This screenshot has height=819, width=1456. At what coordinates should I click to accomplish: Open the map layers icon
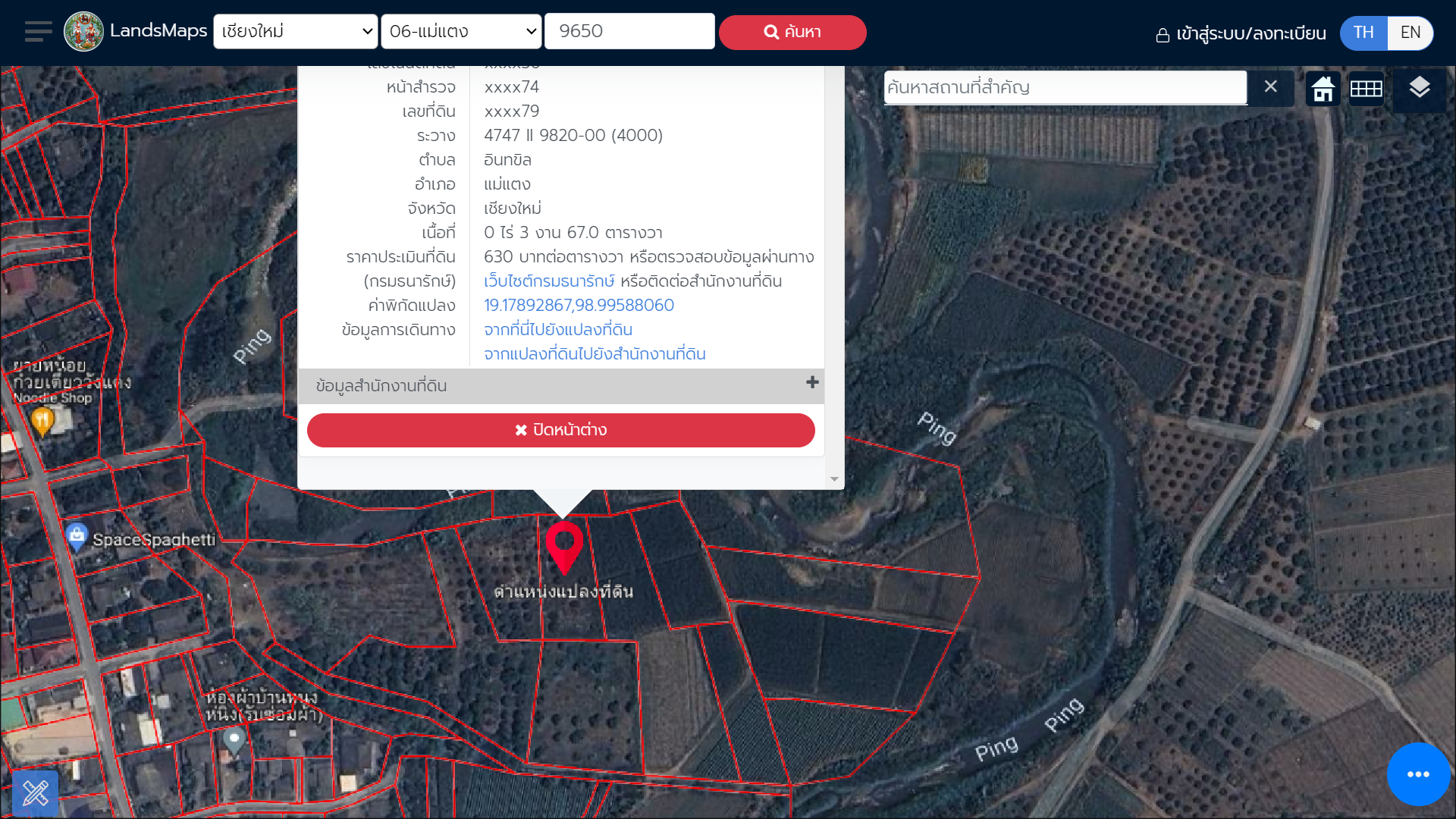1419,88
